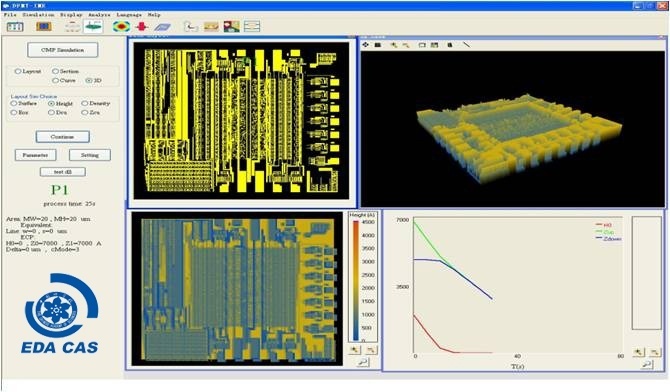Image resolution: width=670 pixels, height=392 pixels.
Task: Select the move arrows tool in 3D view
Action: [365, 44]
